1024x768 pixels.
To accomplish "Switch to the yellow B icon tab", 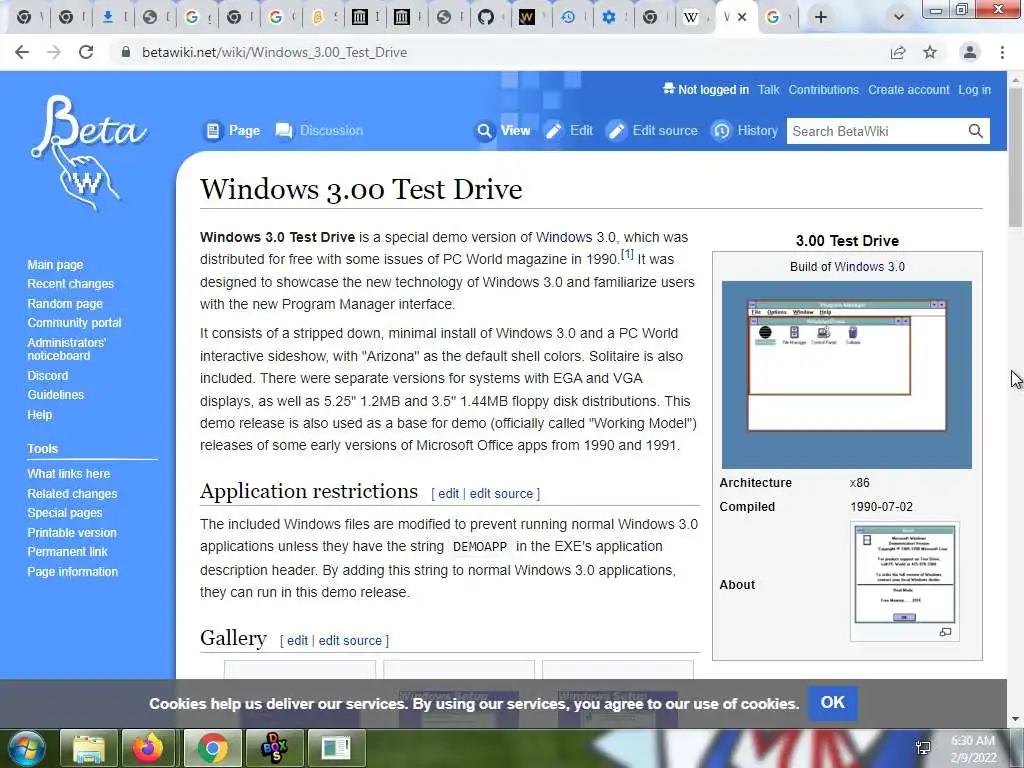I will 317,17.
